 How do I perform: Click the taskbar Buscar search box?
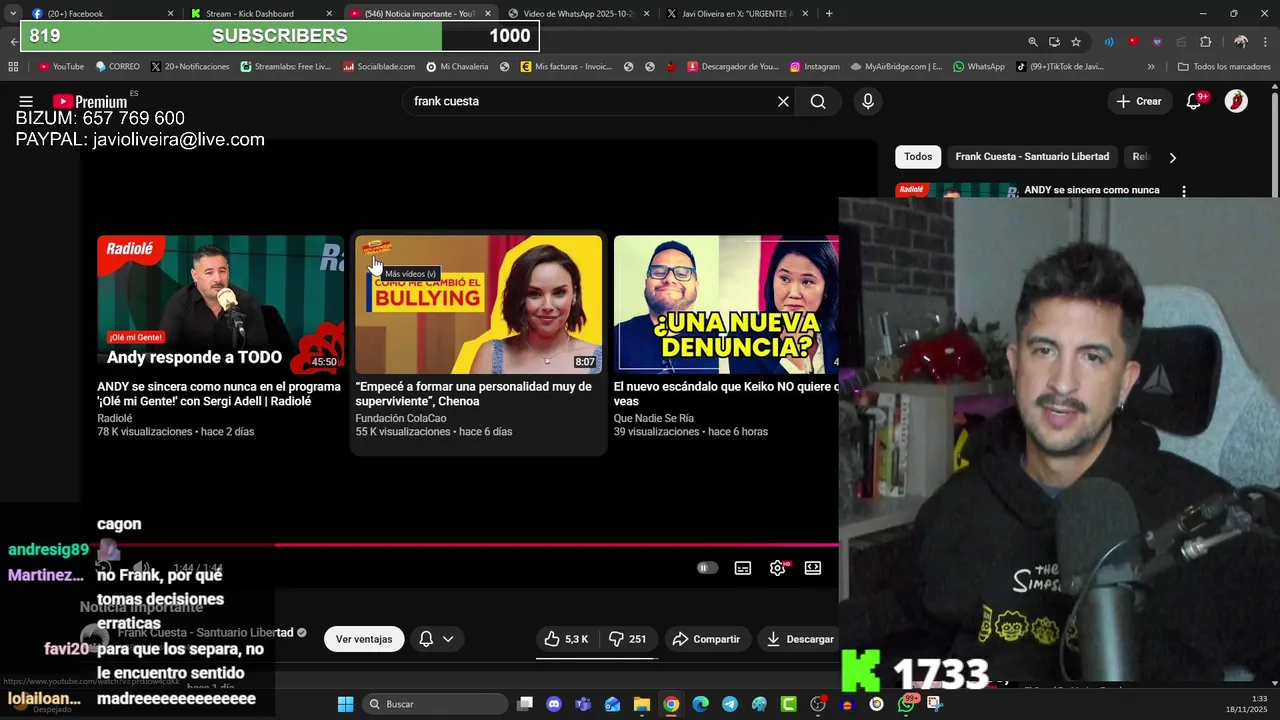[x=435, y=704]
